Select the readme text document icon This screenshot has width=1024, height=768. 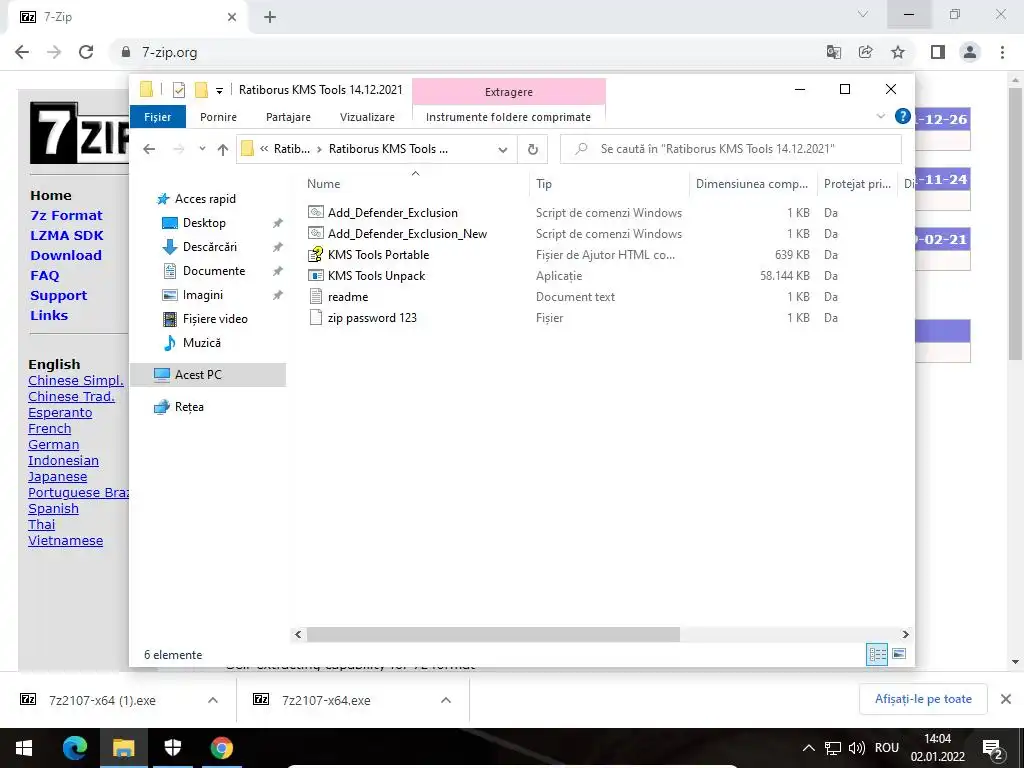click(x=315, y=296)
